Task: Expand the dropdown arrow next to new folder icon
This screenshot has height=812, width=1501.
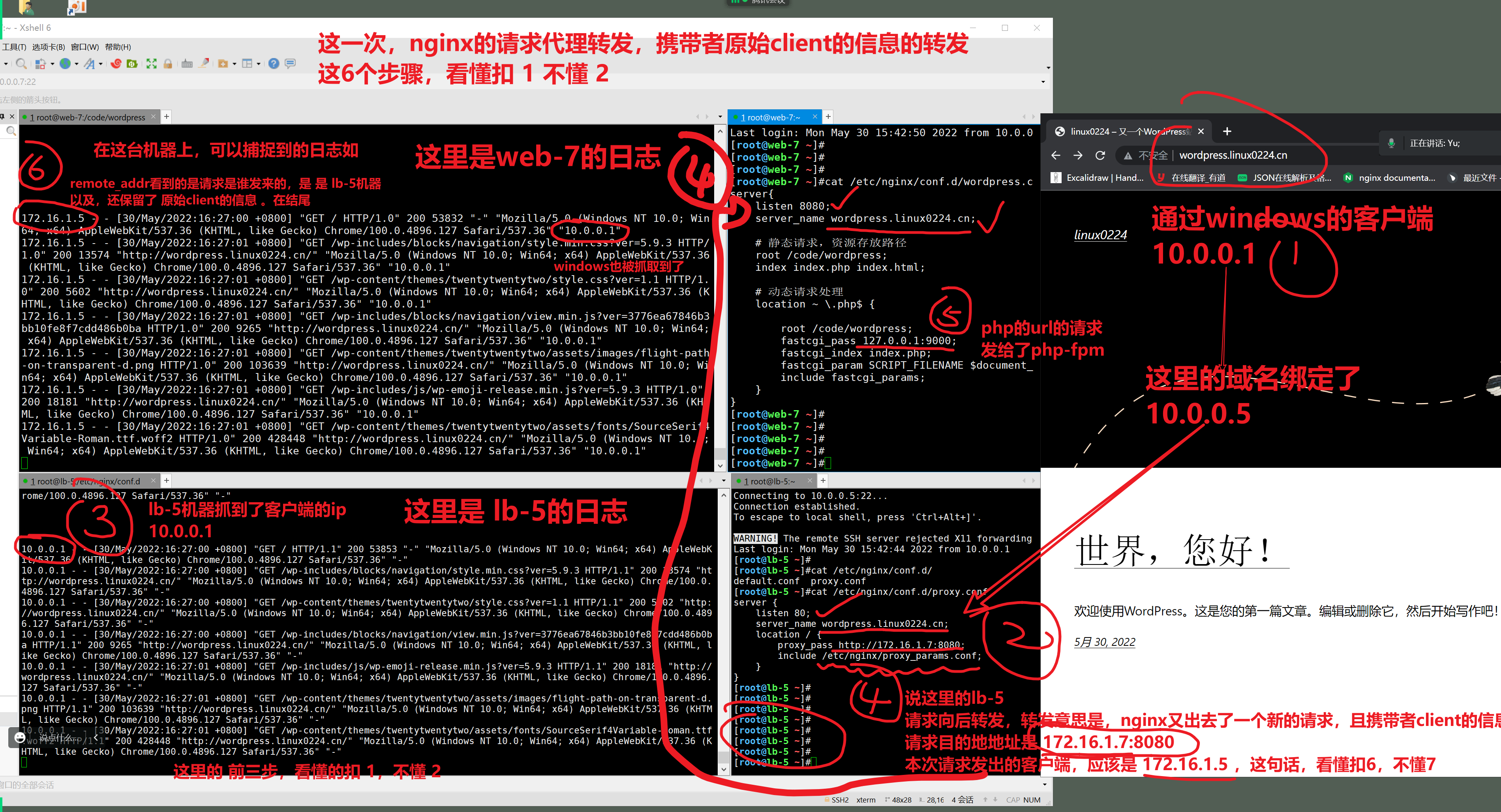Action: pyautogui.click(x=234, y=64)
